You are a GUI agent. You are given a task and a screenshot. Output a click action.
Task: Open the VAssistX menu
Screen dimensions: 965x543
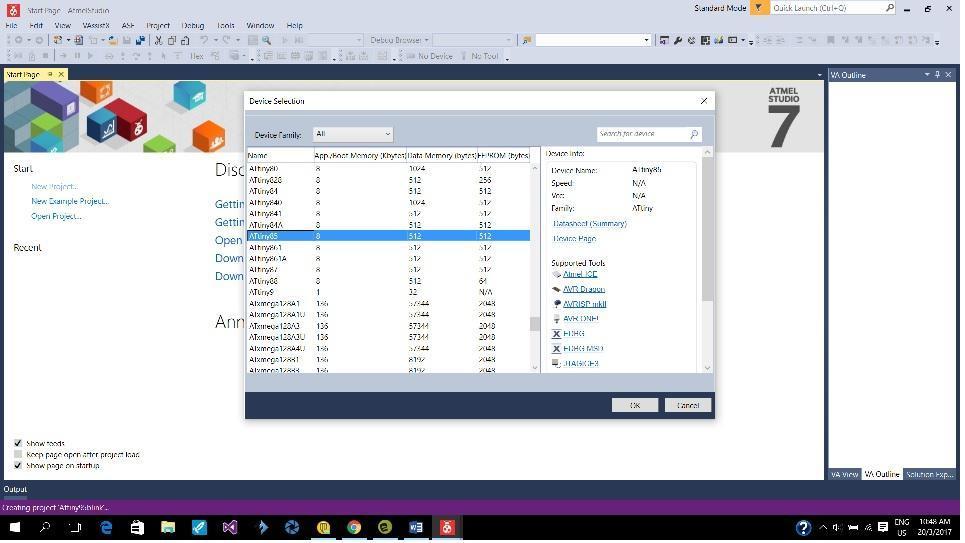pos(95,26)
